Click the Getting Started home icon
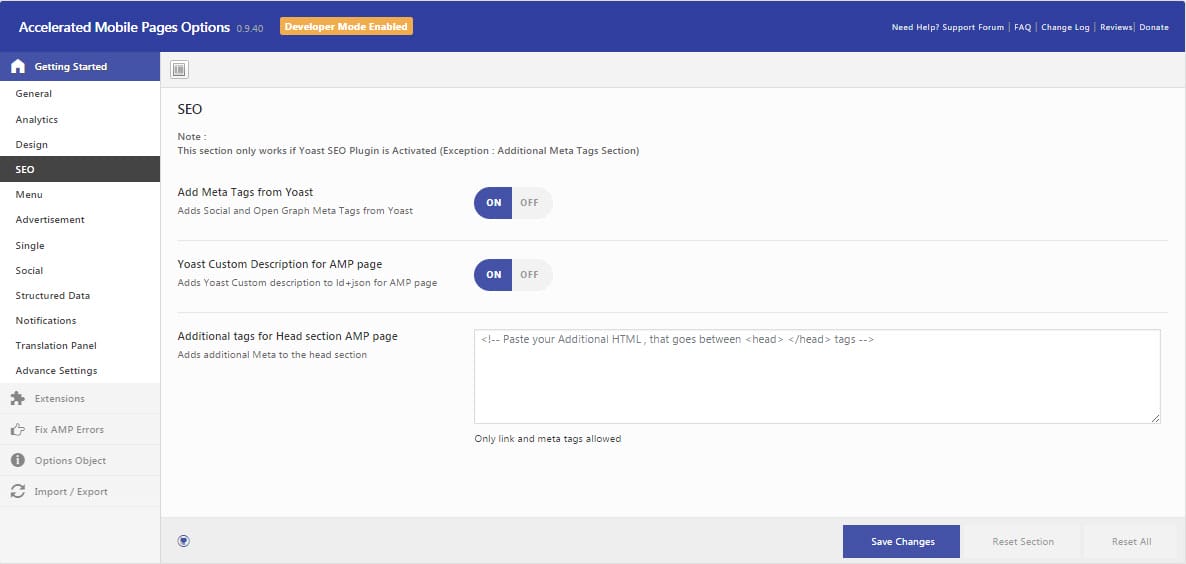The width and height of the screenshot is (1186, 564). click(x=17, y=67)
